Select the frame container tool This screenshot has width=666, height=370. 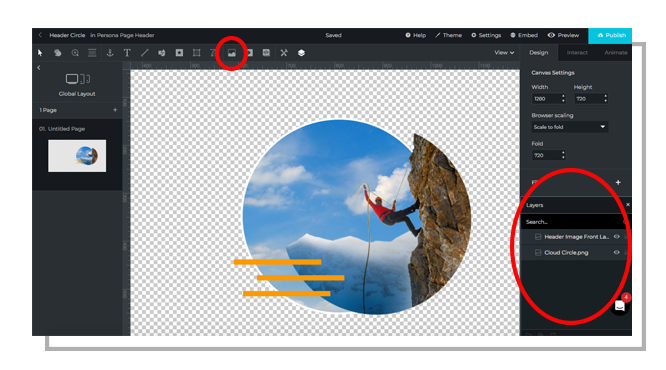(x=196, y=53)
